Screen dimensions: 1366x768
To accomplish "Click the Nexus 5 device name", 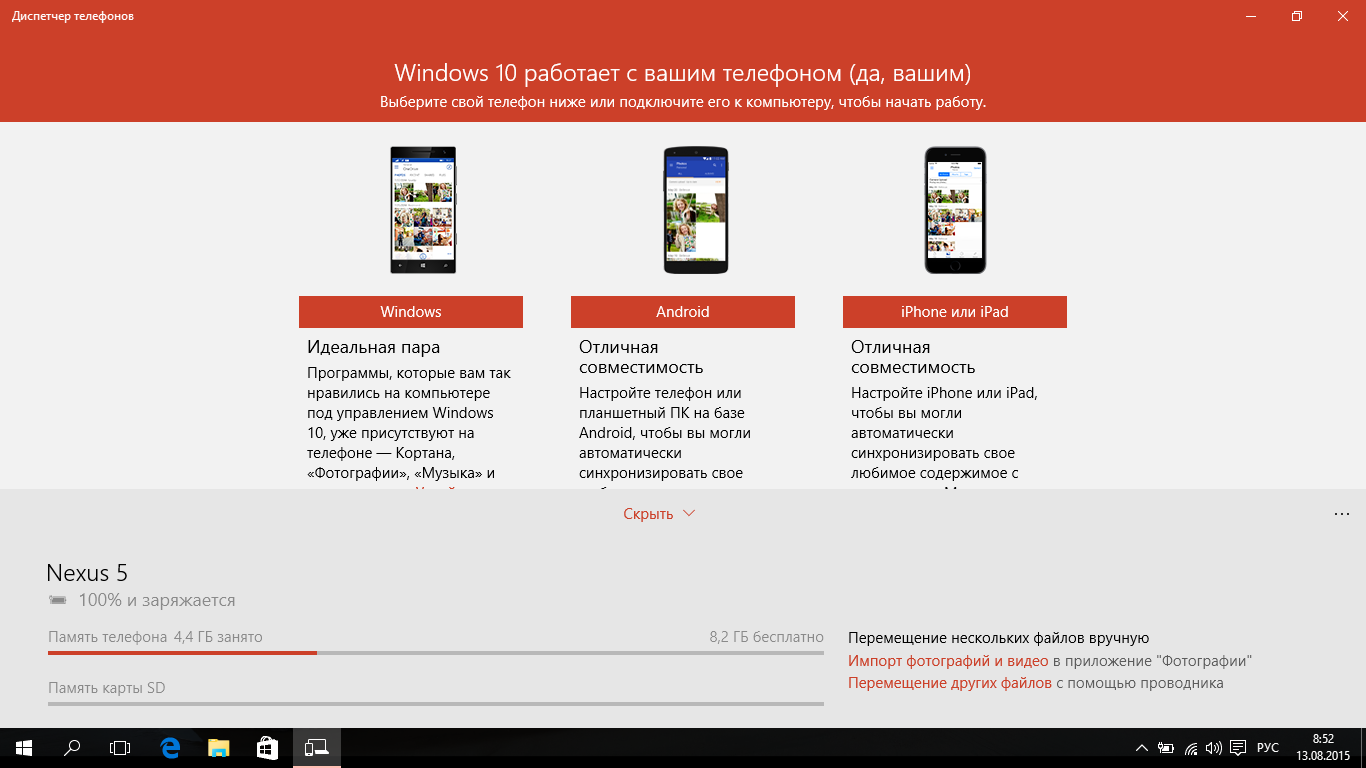I will [x=87, y=573].
